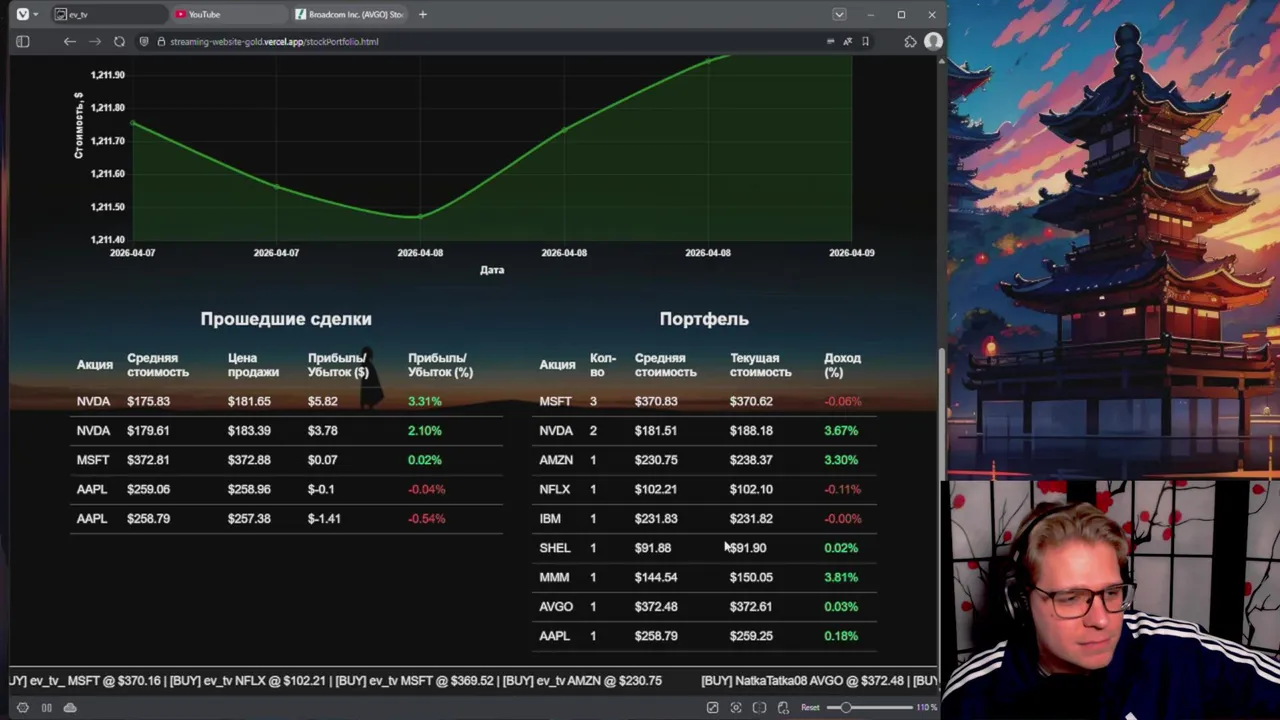Click IBM in the portfolio table
The width and height of the screenshot is (1280, 720).
tap(550, 518)
